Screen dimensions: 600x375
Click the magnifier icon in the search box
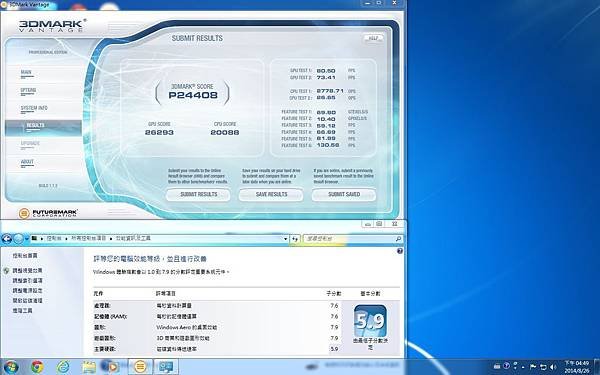click(398, 239)
